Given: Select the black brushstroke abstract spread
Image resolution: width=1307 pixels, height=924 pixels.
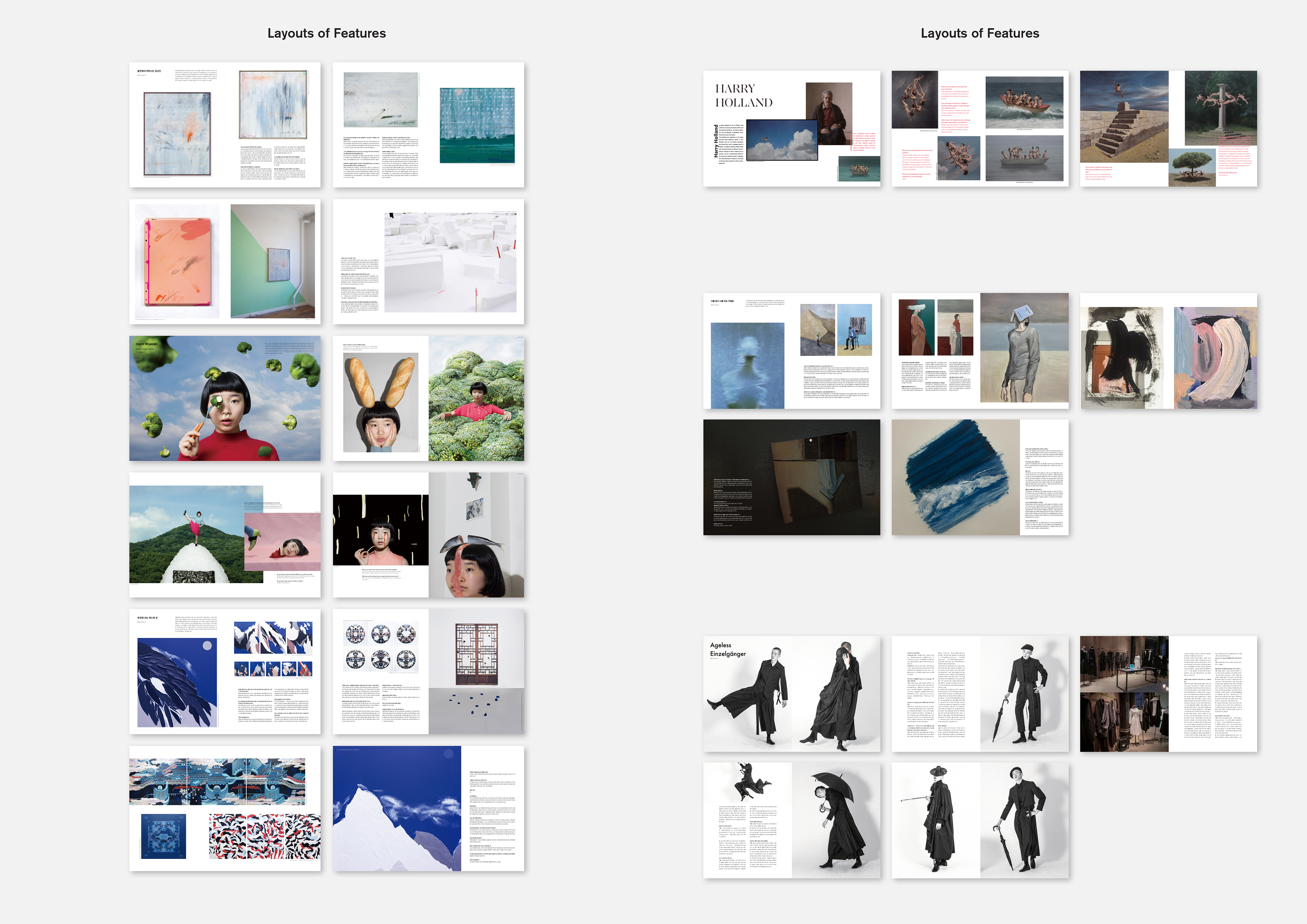Looking at the screenshot, I should pos(1168,351).
